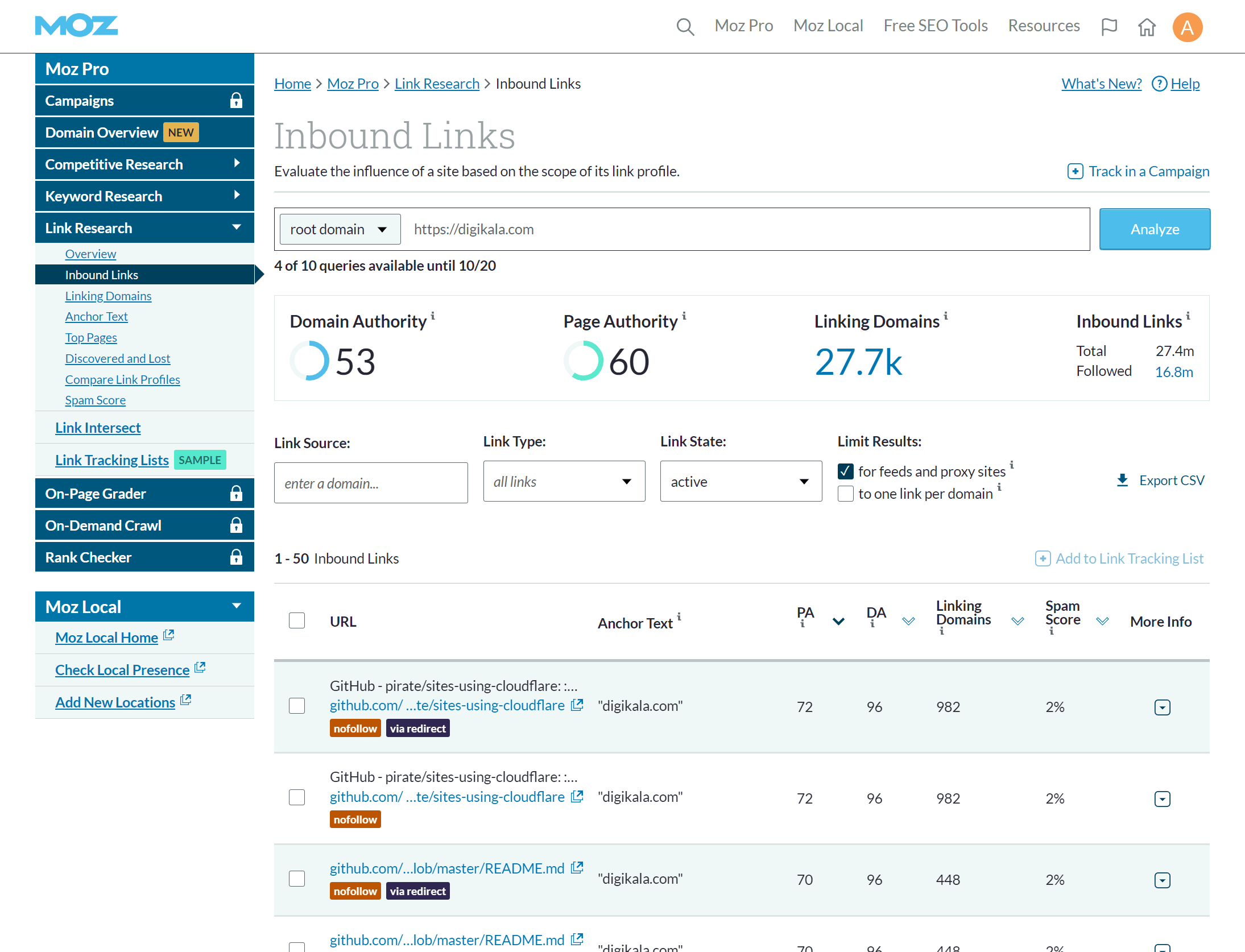Expand More Info for README.md PA 70 row
This screenshot has height=952, width=1245.
(x=1162, y=880)
